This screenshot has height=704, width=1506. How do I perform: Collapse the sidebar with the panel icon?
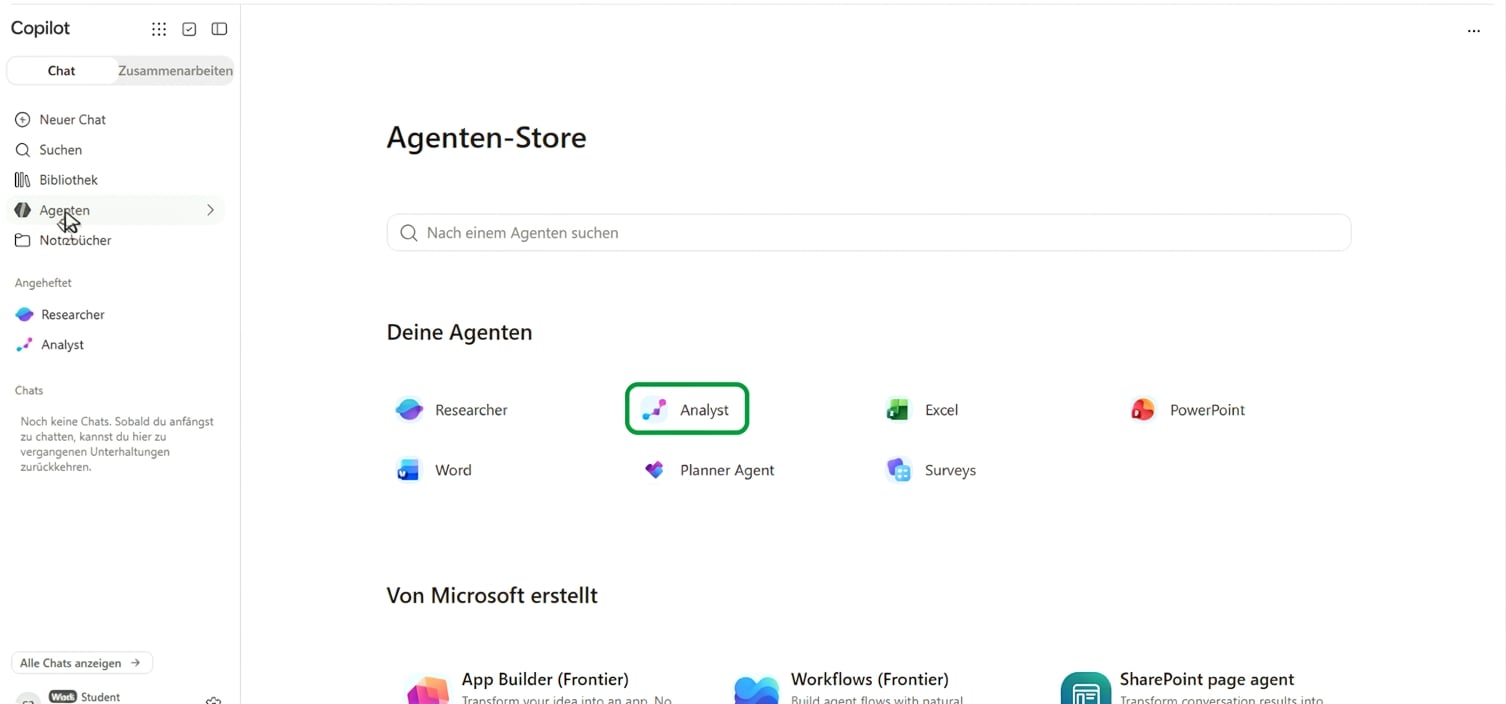coord(219,29)
